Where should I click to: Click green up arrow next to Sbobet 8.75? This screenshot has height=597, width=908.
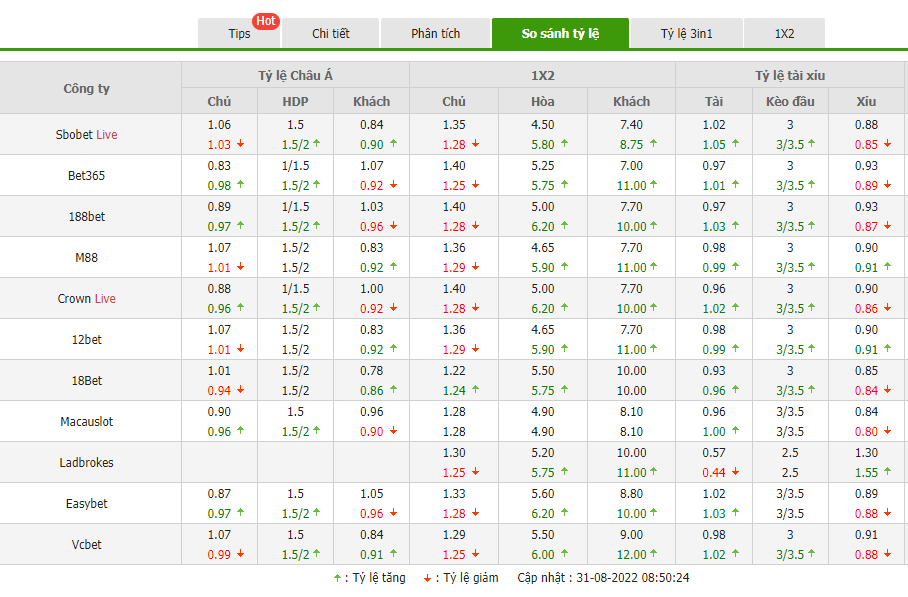(653, 144)
